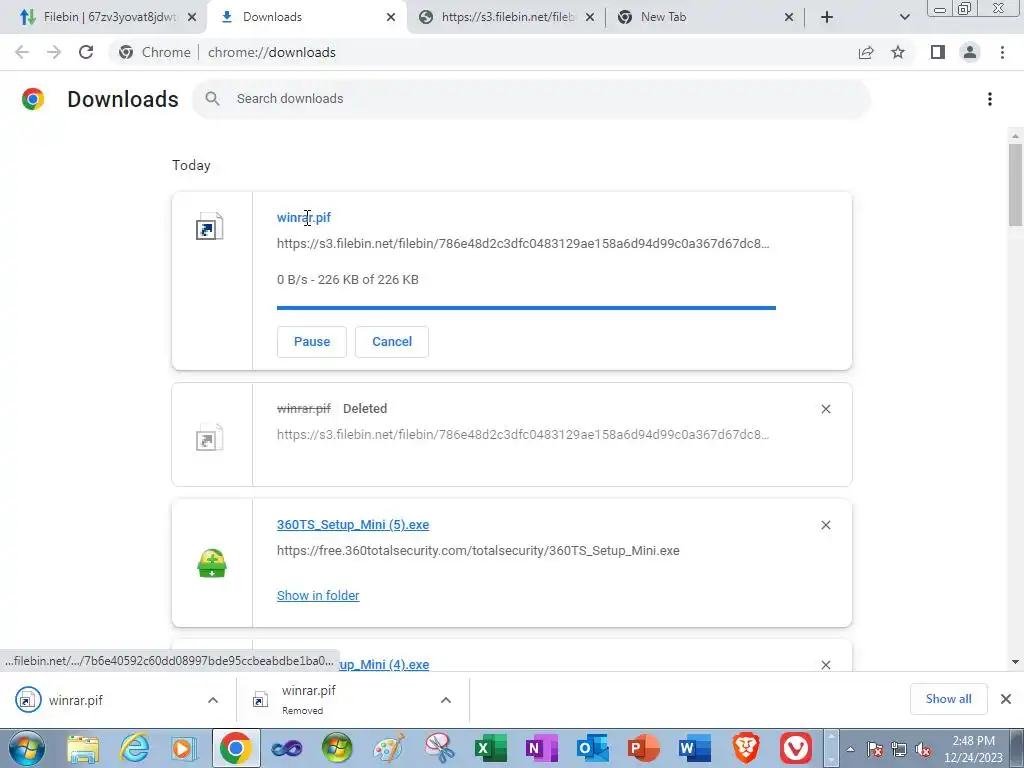Open Excel from the taskbar
This screenshot has height=768, width=1024.
490,748
